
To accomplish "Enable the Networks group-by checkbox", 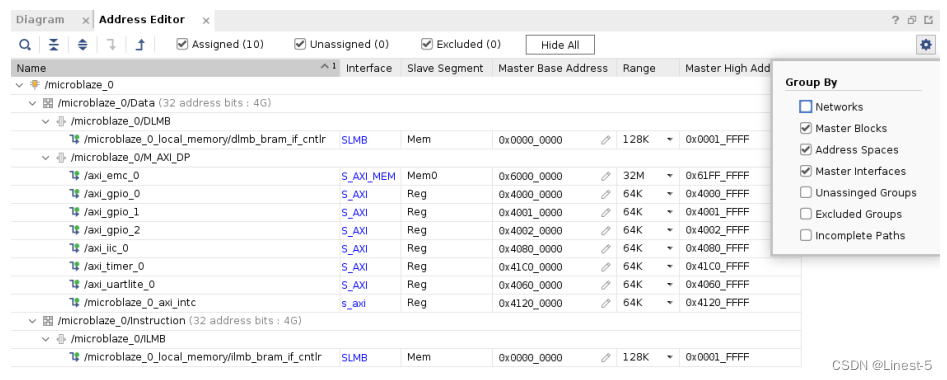I will [805, 107].
